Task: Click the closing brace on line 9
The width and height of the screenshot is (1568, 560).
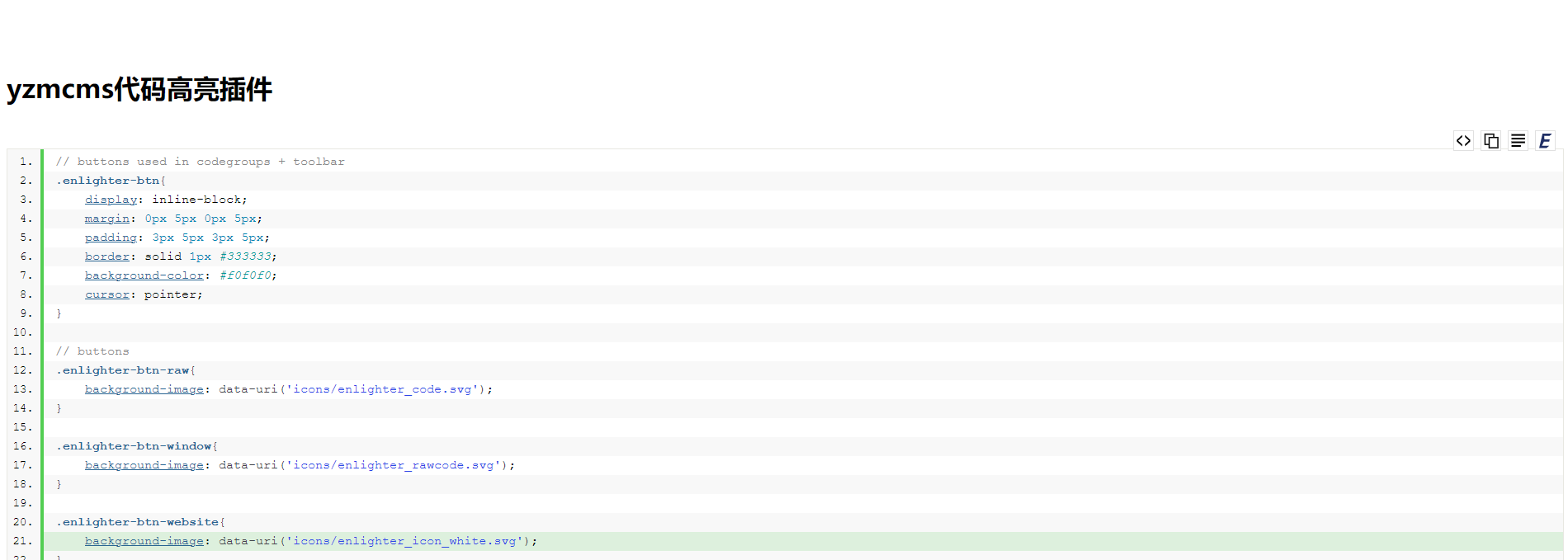Action: [x=59, y=313]
